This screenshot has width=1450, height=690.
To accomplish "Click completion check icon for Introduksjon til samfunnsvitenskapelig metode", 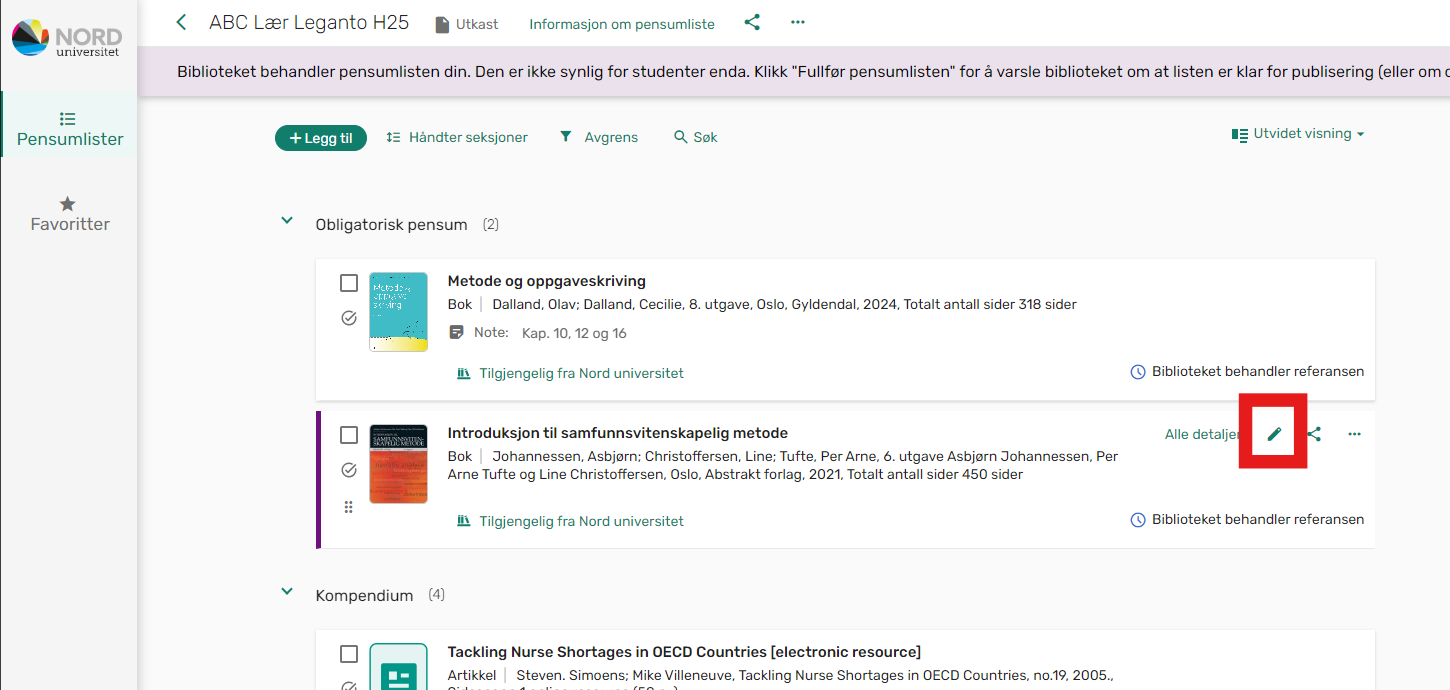I will pos(349,470).
